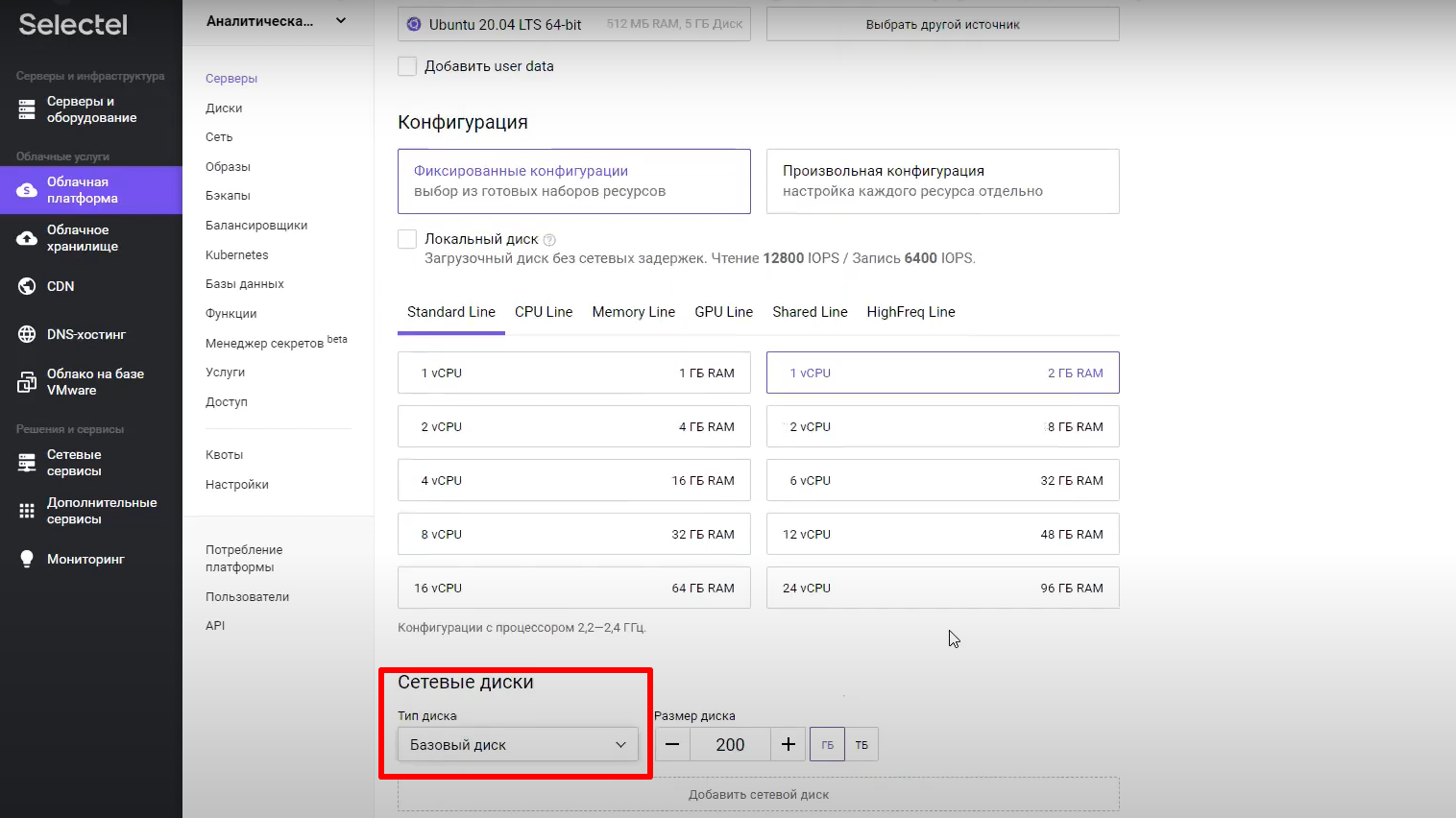This screenshot has height=818, width=1456.
Task: Open Серверы in the platform menu
Action: [231, 79]
